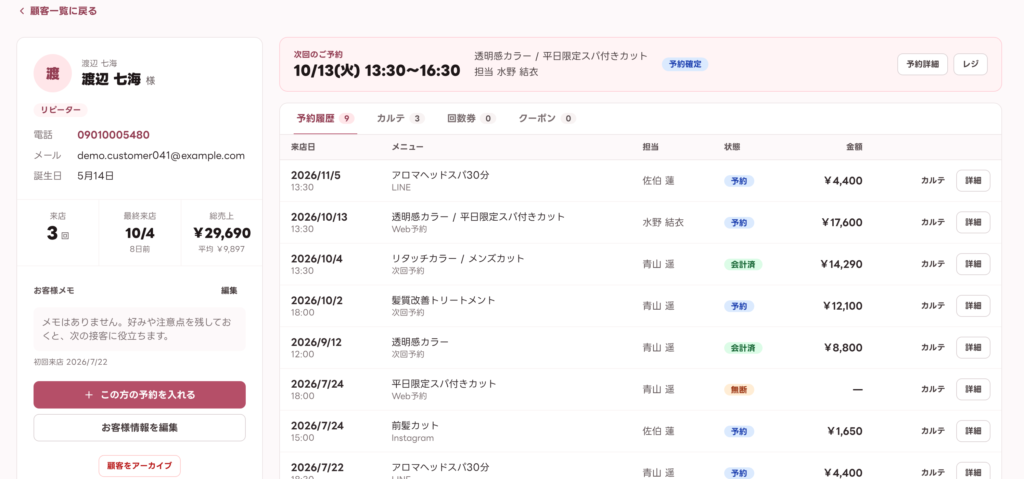
Task: Open カルテ for 2026/10/13 row
Action: 933,222
